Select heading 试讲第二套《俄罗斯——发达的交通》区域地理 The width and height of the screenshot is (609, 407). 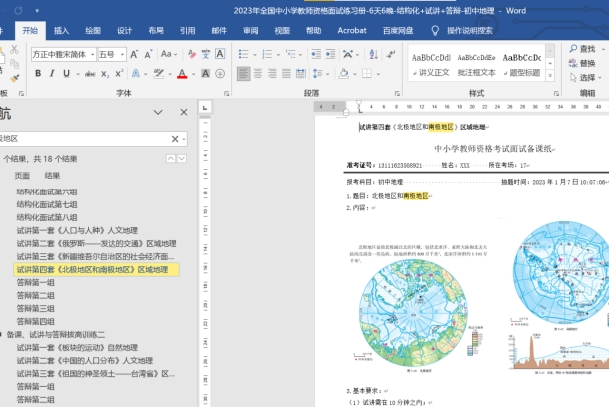(95, 243)
